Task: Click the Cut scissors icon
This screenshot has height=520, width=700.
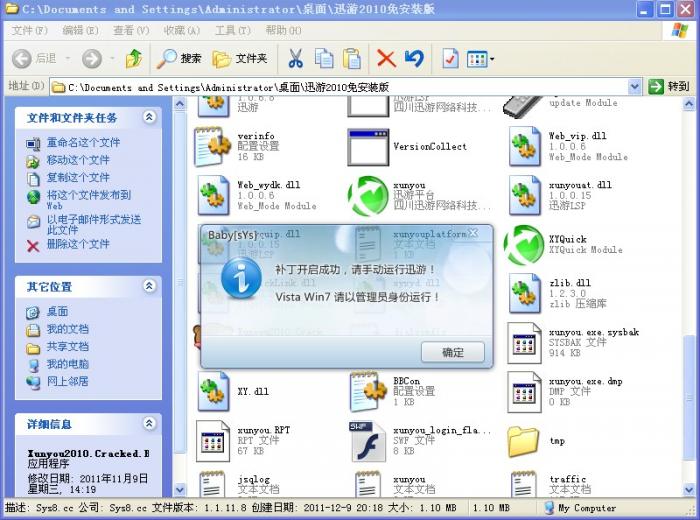Action: click(296, 58)
